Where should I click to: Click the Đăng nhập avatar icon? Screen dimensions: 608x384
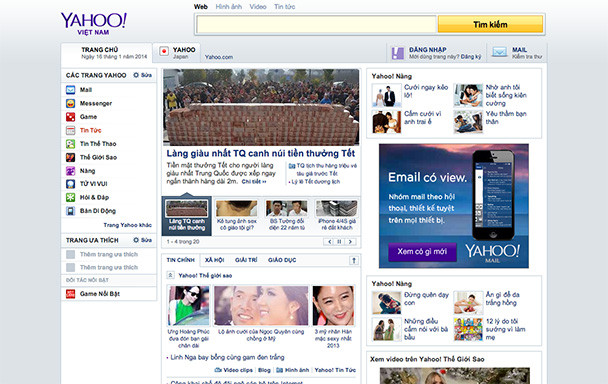pos(398,53)
